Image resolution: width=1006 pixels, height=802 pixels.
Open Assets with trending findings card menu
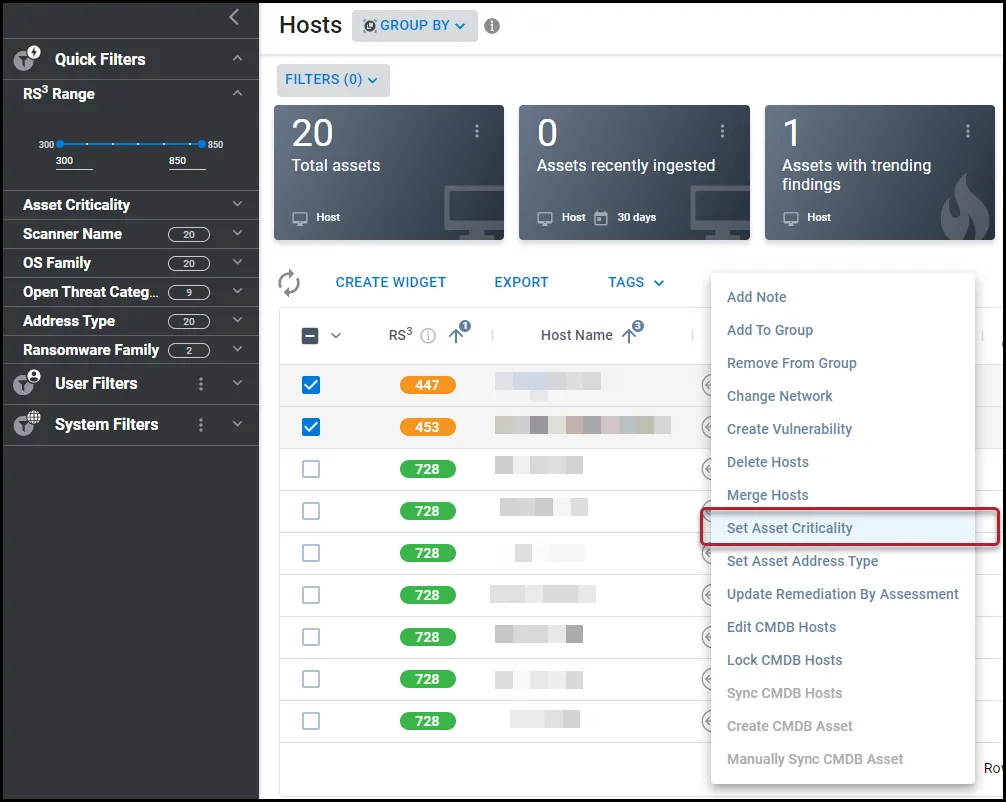tap(968, 131)
